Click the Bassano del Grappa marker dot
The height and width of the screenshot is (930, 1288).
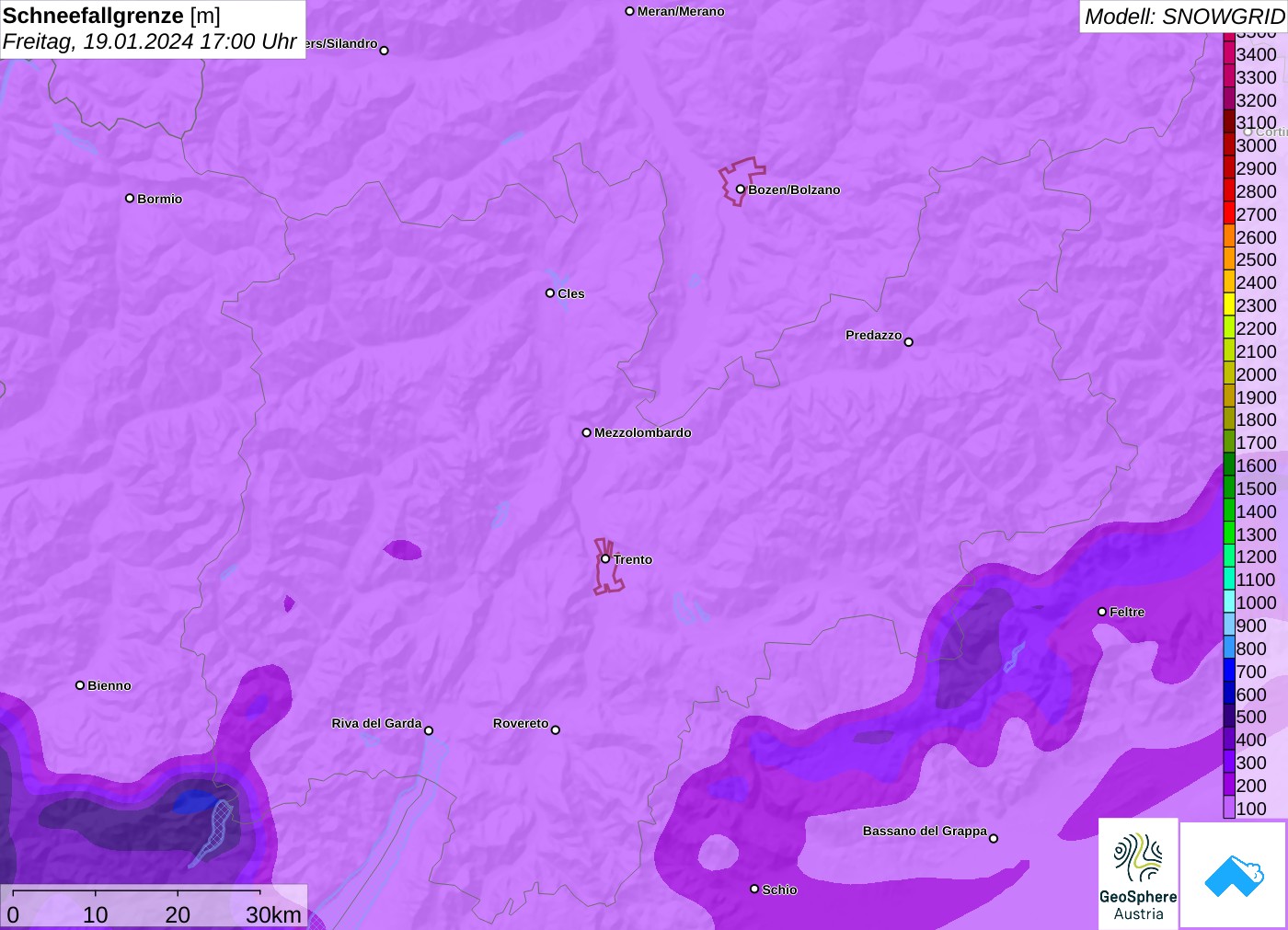[x=994, y=838]
